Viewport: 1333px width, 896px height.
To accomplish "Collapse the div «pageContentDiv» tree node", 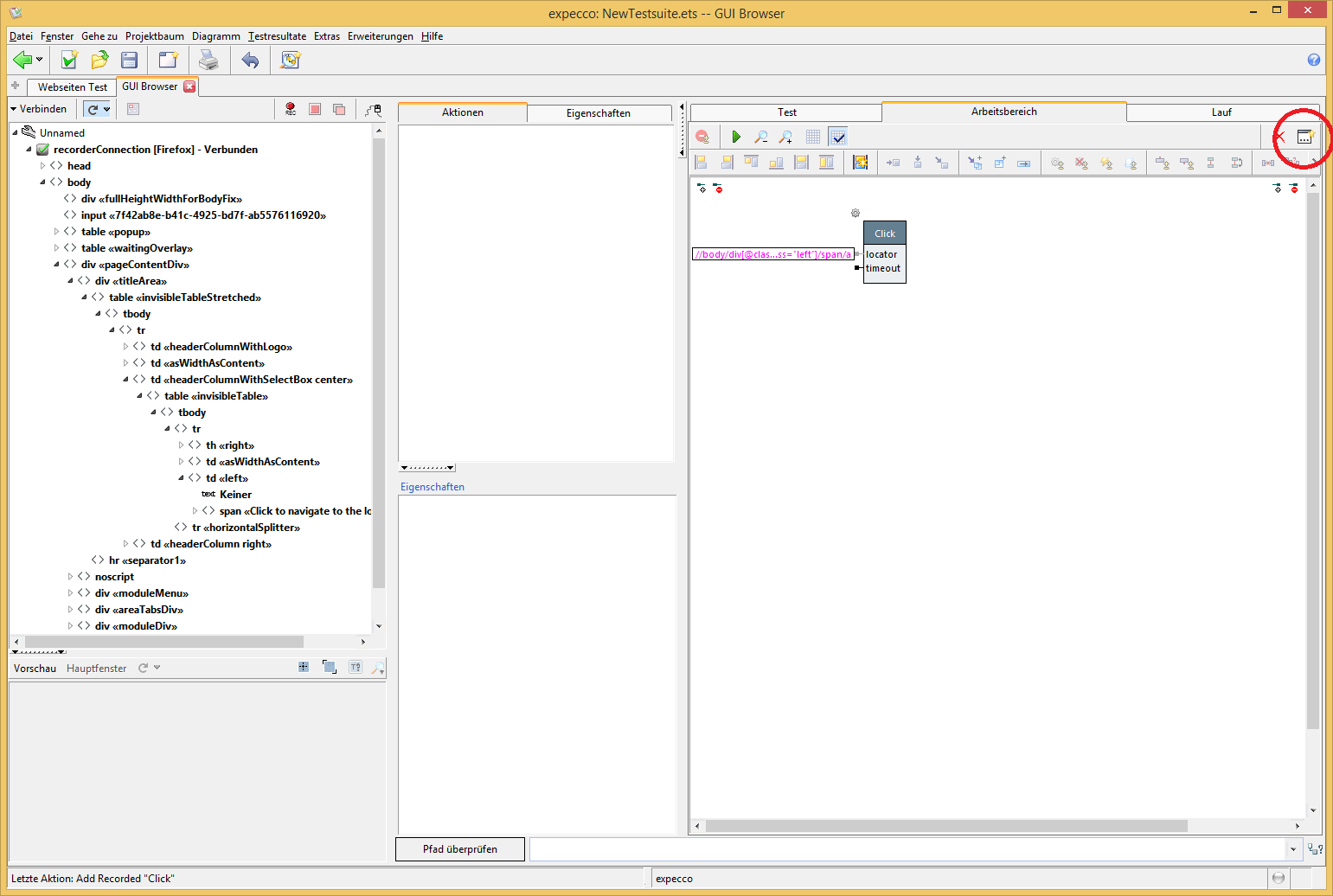I will (57, 265).
